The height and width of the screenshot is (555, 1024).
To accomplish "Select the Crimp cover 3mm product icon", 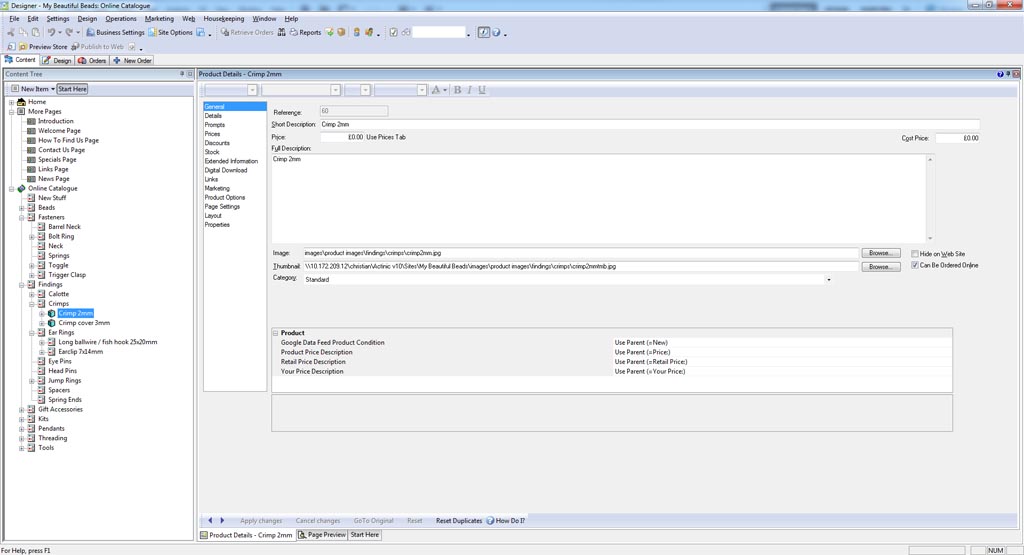I will (x=51, y=323).
